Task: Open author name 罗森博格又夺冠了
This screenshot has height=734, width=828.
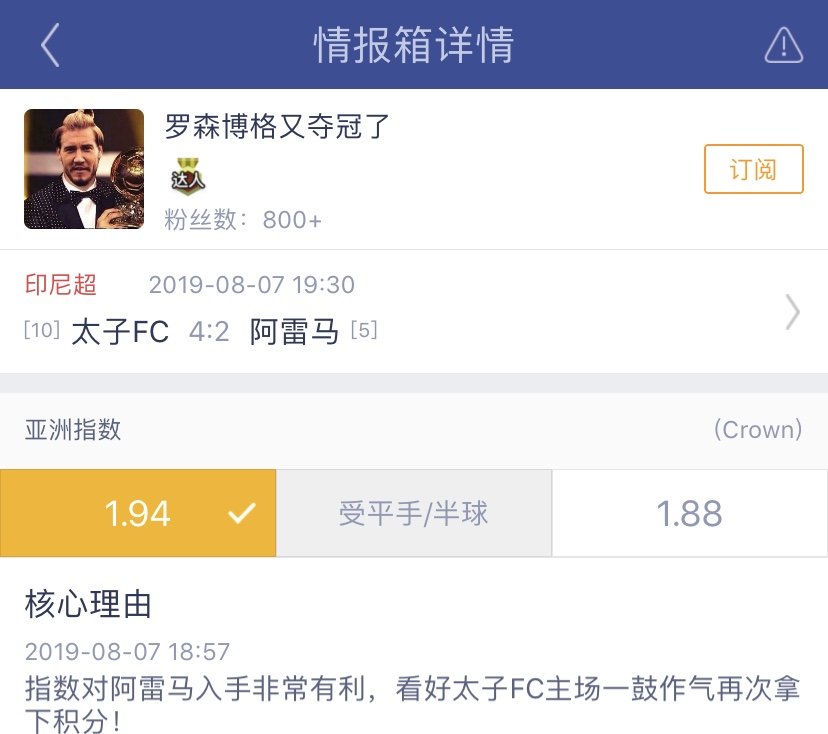Action: pos(277,127)
